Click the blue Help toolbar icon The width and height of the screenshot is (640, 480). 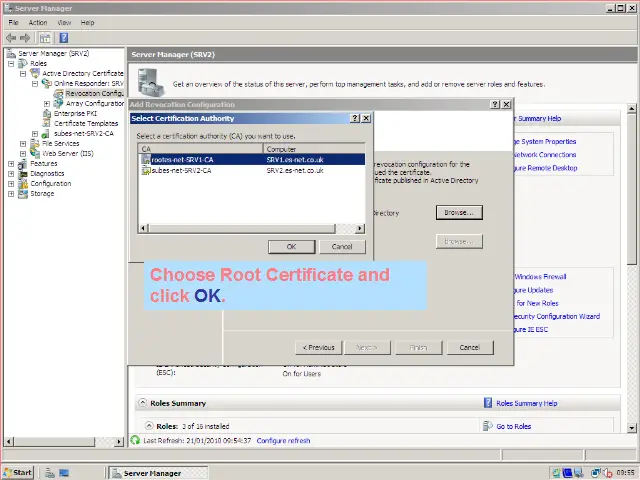[x=64, y=38]
